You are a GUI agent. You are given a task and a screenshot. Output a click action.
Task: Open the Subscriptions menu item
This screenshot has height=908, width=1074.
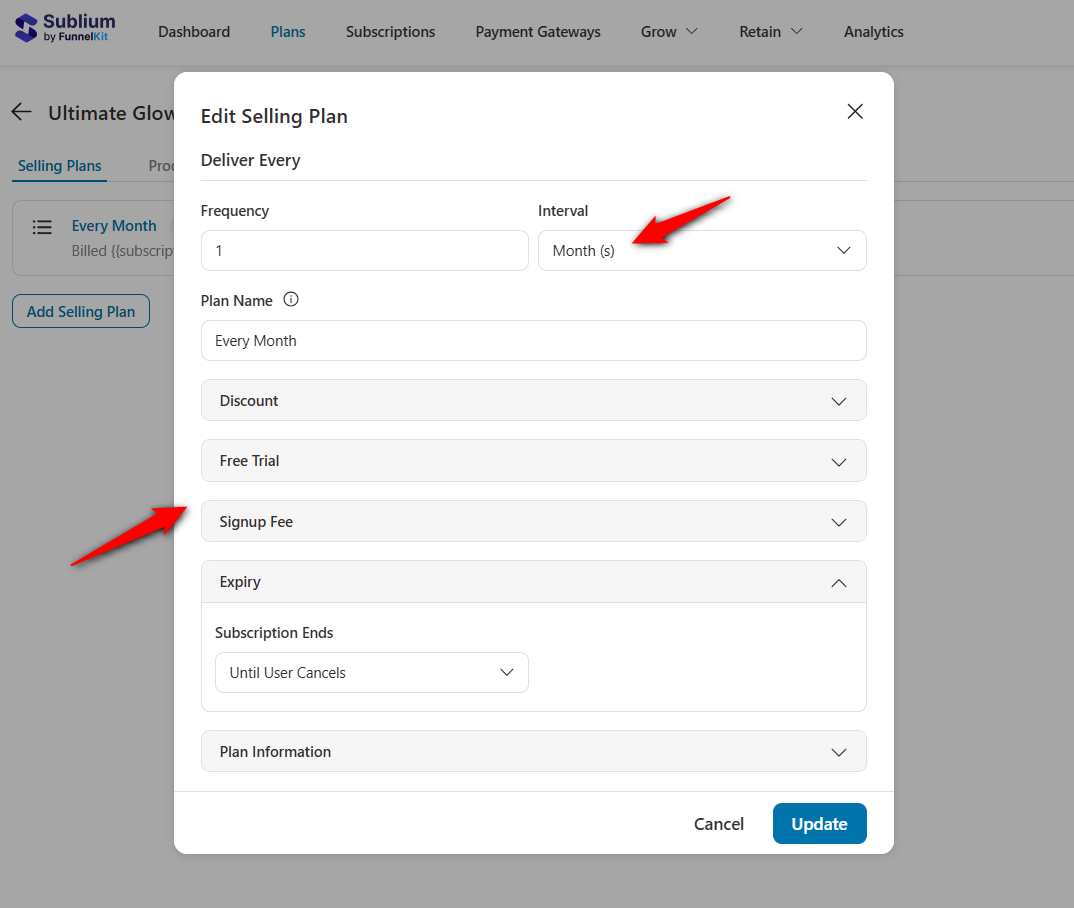coord(390,31)
